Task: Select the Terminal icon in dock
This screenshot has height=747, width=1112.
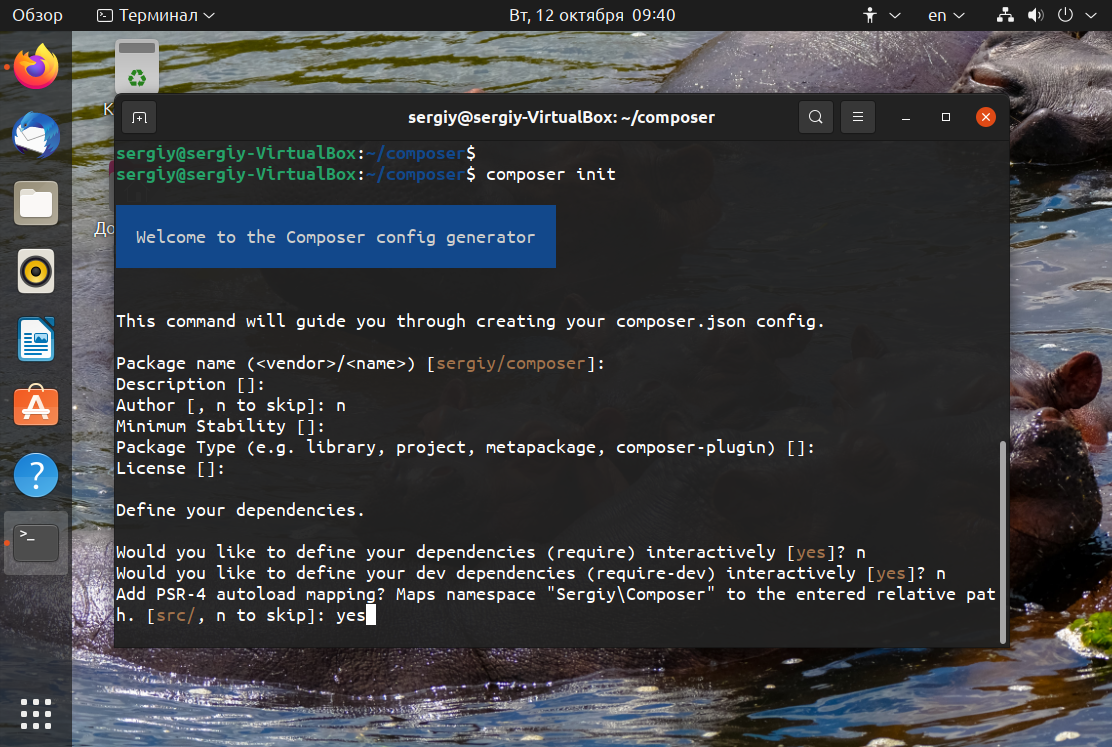Action: 36,543
